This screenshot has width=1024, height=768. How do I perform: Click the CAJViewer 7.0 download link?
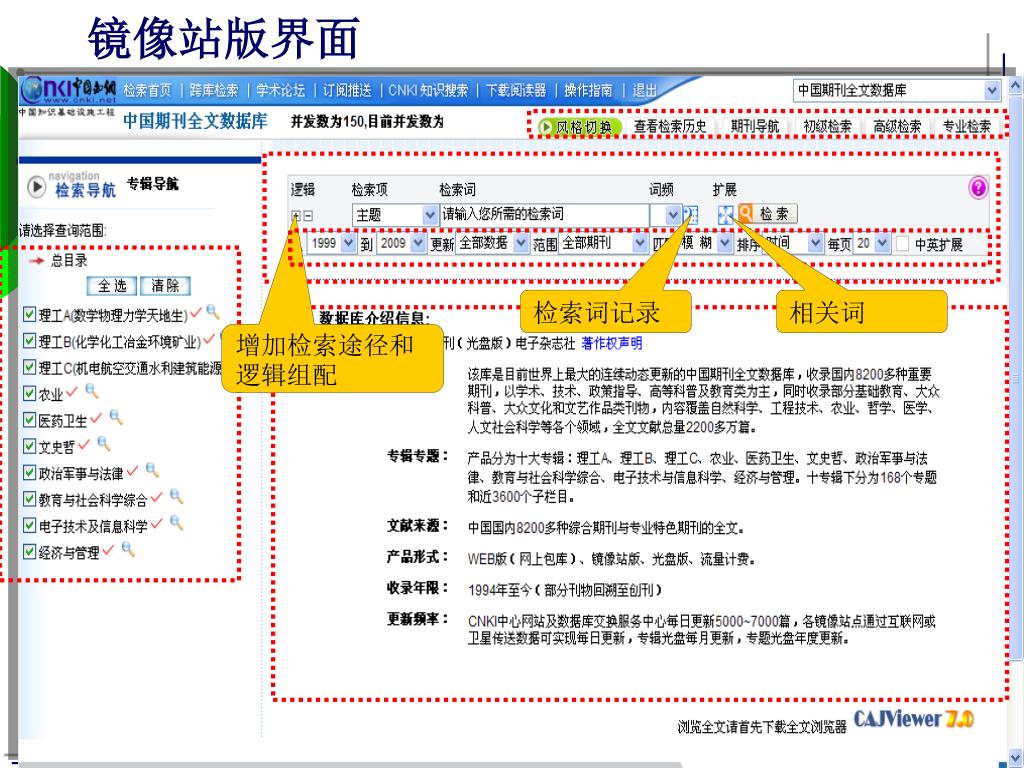pos(914,719)
